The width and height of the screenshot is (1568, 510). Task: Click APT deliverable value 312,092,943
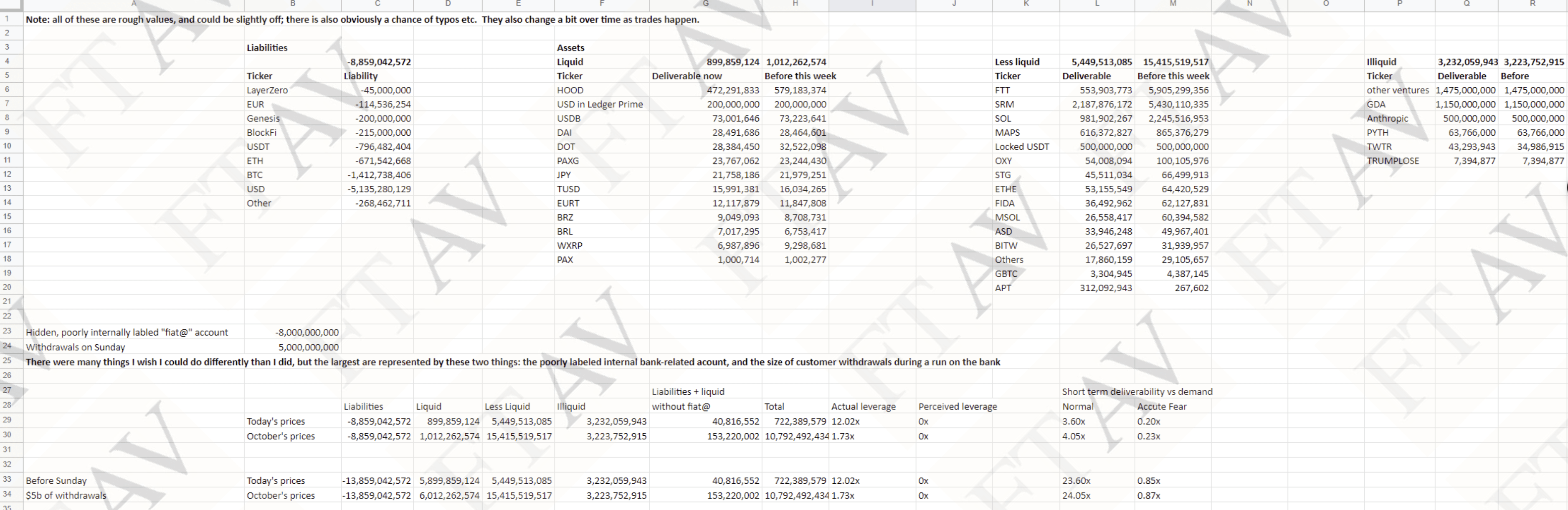(1106, 287)
